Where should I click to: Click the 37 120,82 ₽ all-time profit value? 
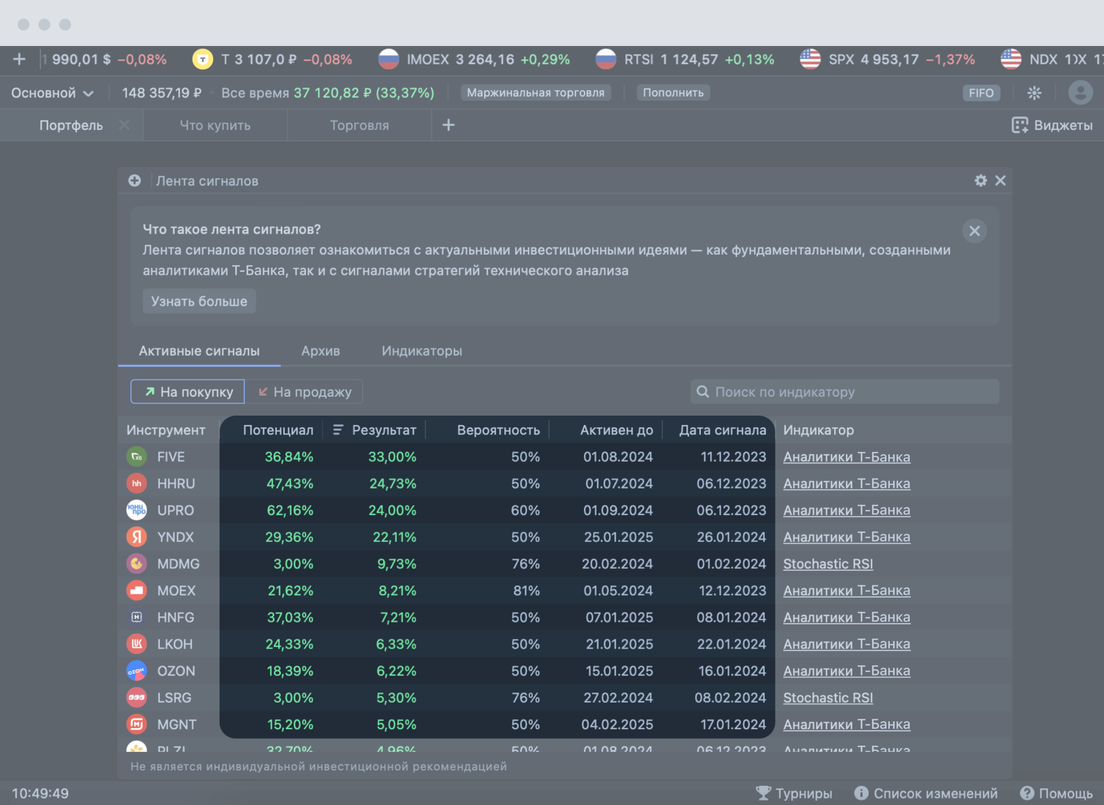tap(334, 93)
